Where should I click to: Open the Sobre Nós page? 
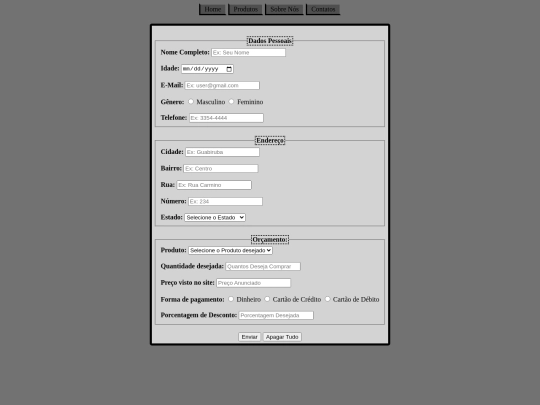pos(284,9)
